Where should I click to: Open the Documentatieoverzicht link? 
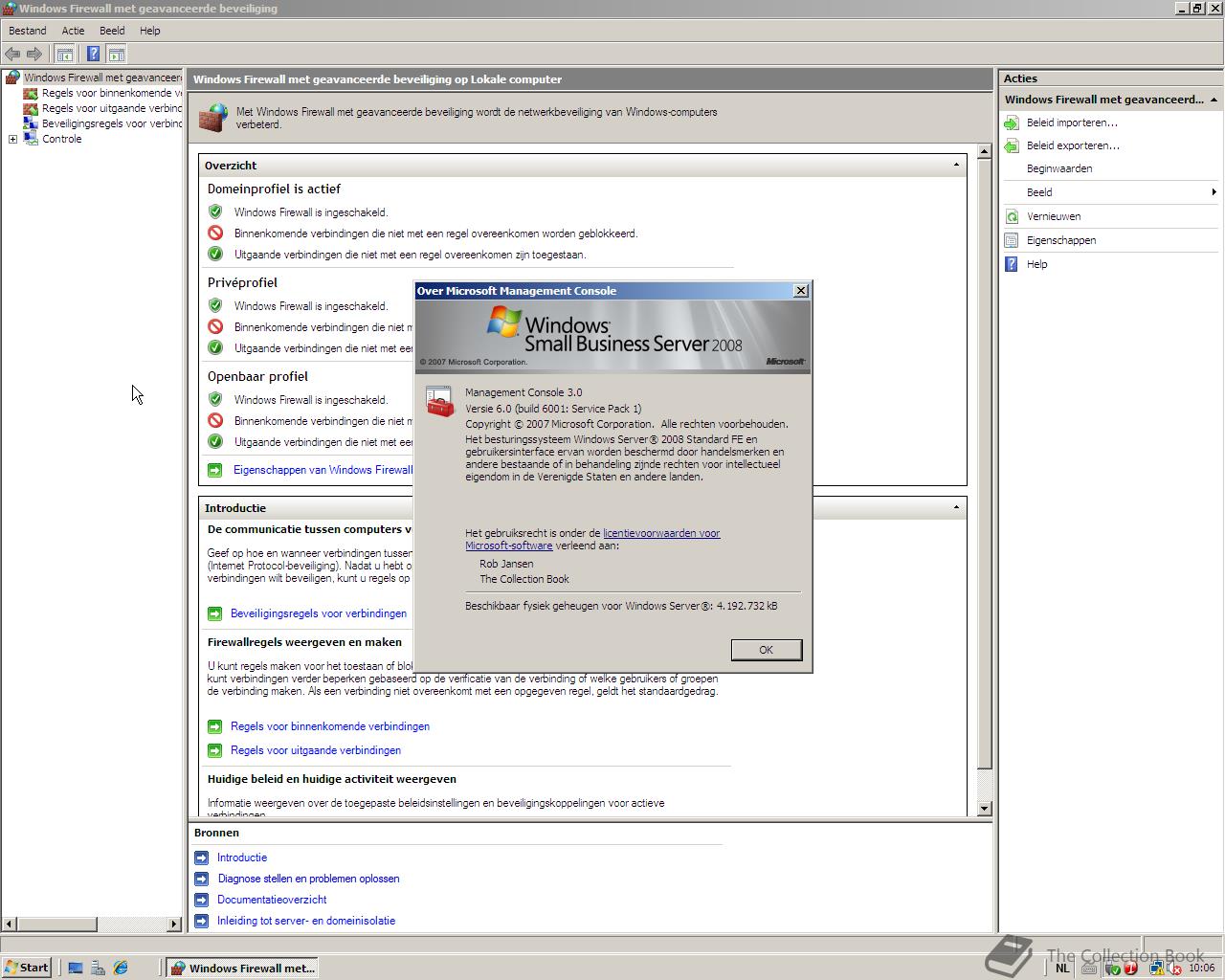click(x=272, y=900)
